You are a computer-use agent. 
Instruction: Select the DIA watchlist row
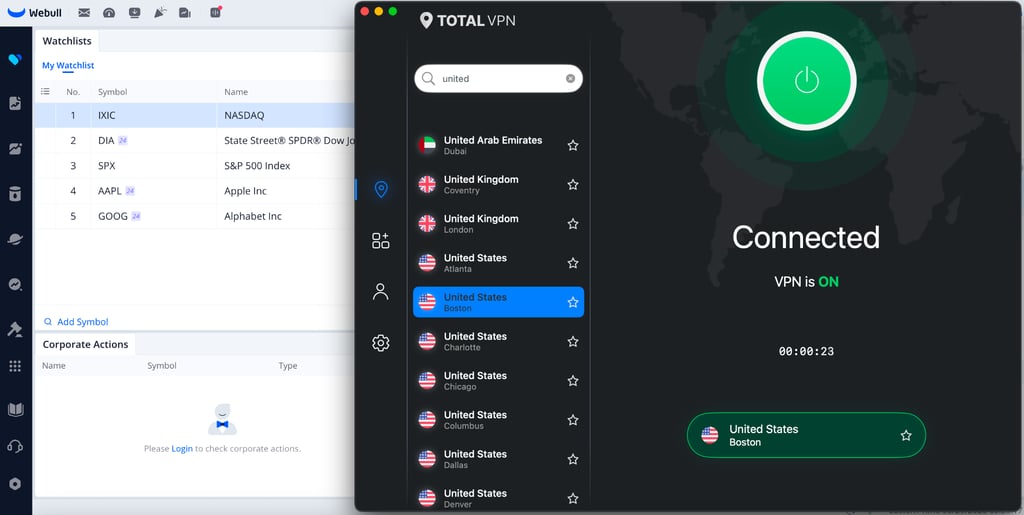[194, 140]
